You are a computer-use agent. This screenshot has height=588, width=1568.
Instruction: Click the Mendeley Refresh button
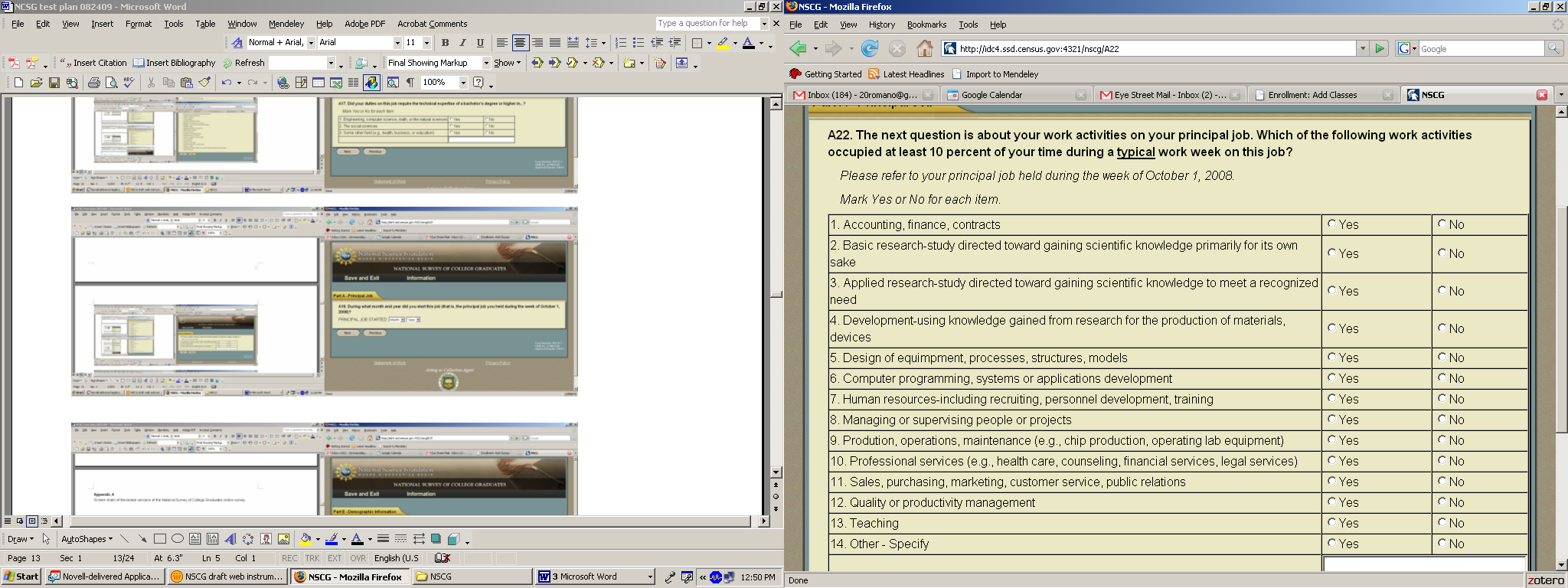pyautogui.click(x=243, y=63)
